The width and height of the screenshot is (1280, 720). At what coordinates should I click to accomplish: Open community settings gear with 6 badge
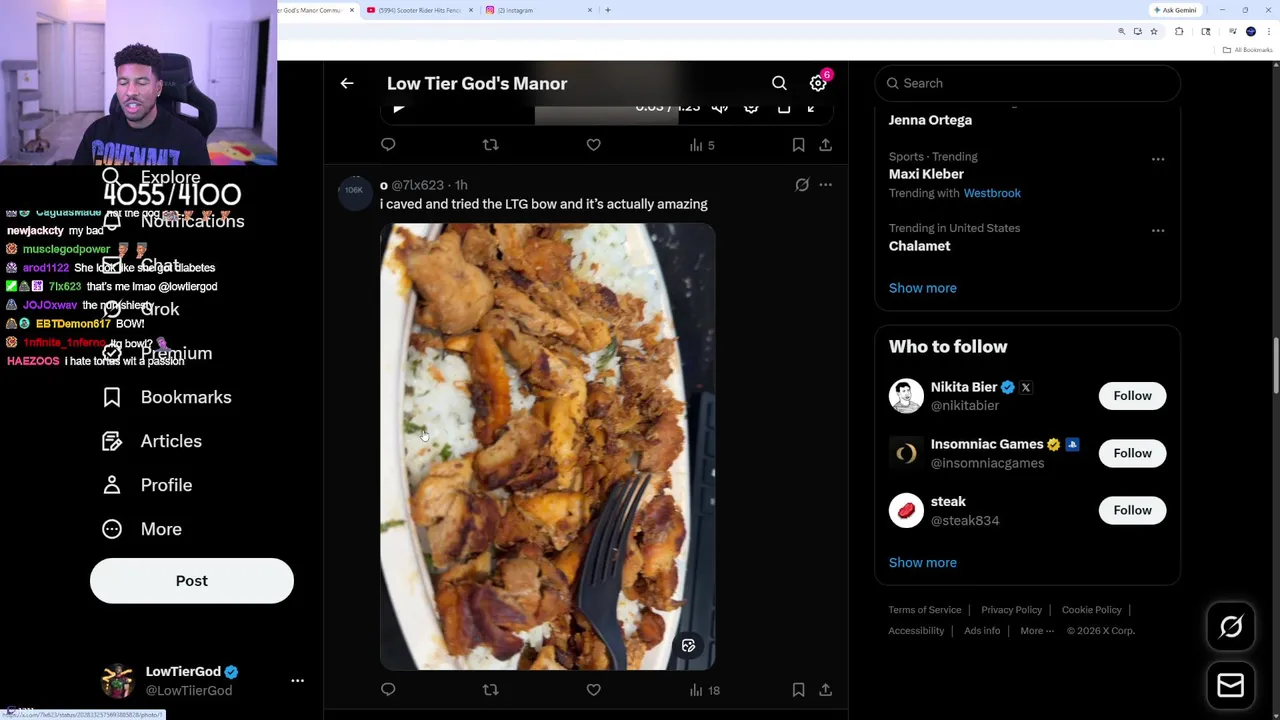point(819,83)
